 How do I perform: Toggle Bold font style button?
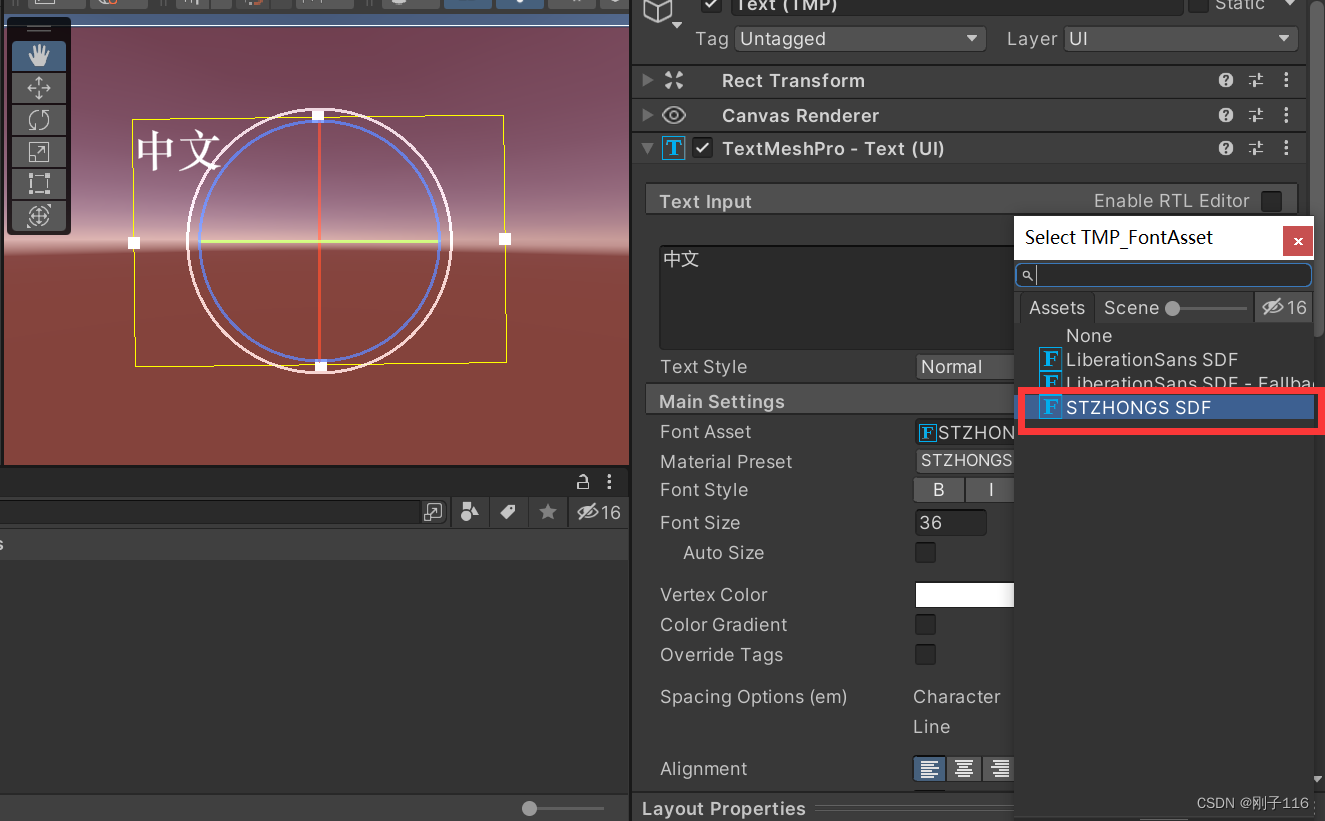pyautogui.click(x=939, y=490)
